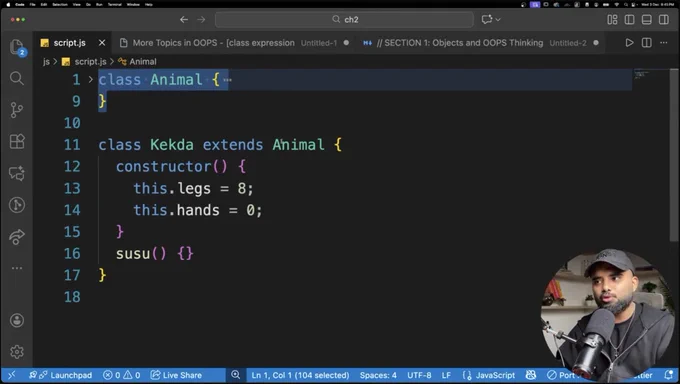Open notifications bell in status bar
Viewport: 680px width, 384px height.
click(x=669, y=375)
